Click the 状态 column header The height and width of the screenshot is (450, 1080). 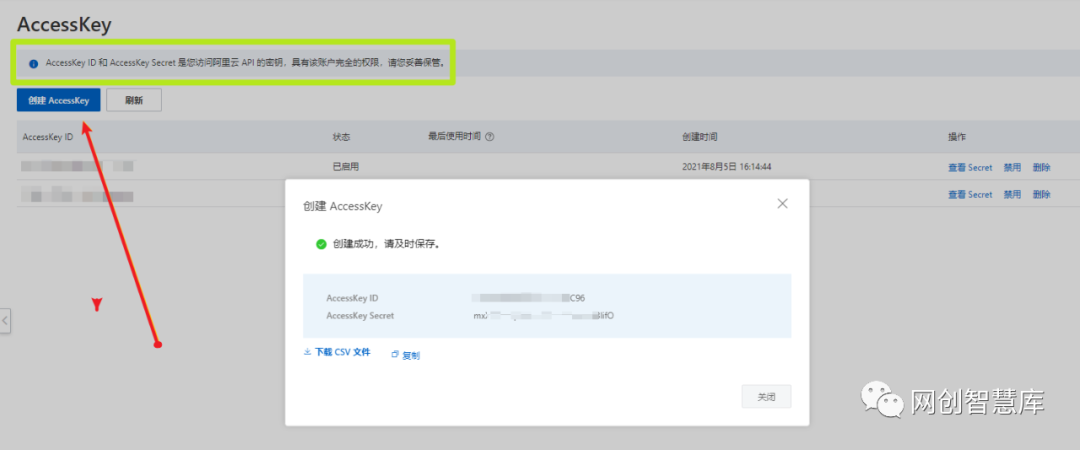(341, 137)
